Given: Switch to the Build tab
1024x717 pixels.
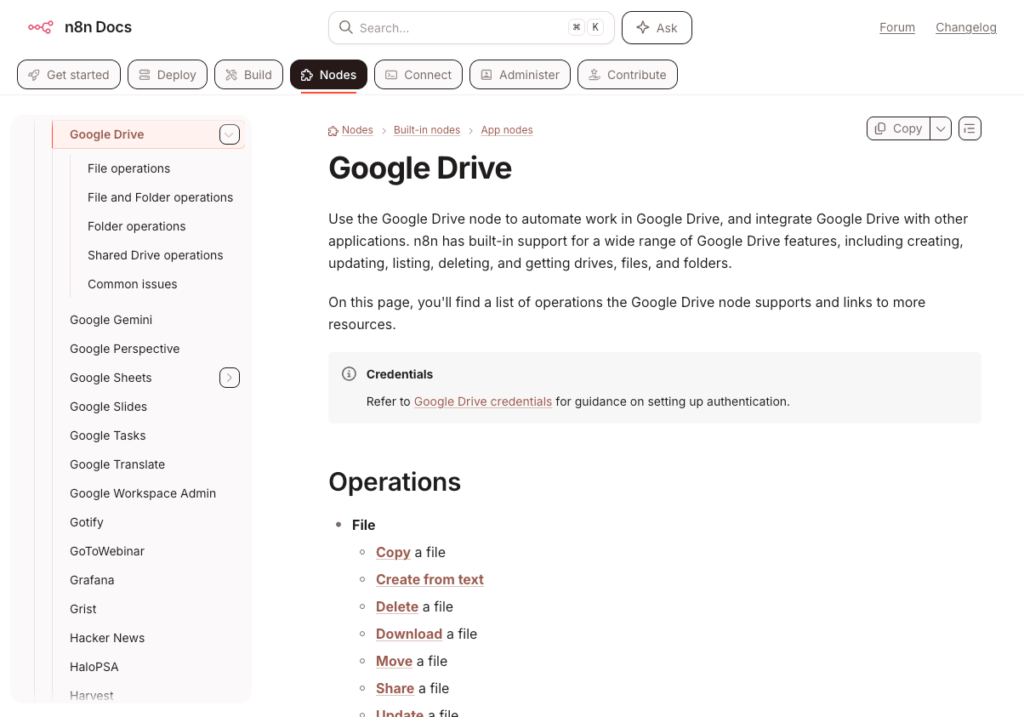Looking at the screenshot, I should click(249, 74).
